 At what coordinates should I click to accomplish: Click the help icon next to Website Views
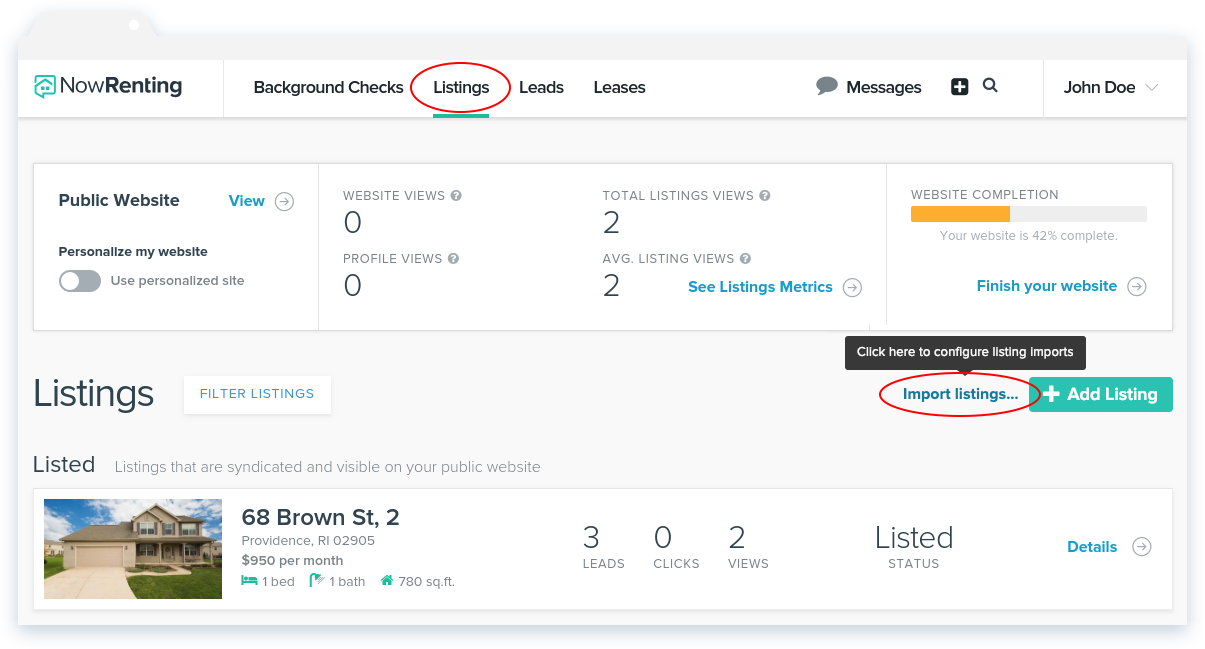click(456, 196)
